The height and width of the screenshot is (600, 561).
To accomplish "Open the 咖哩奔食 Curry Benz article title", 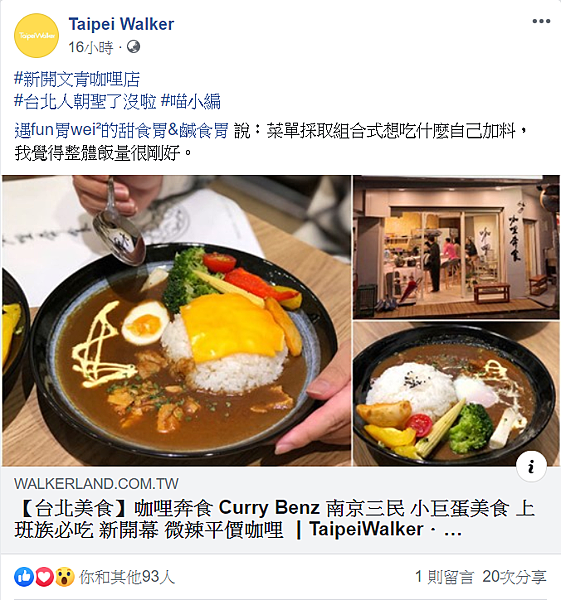I will click(274, 519).
